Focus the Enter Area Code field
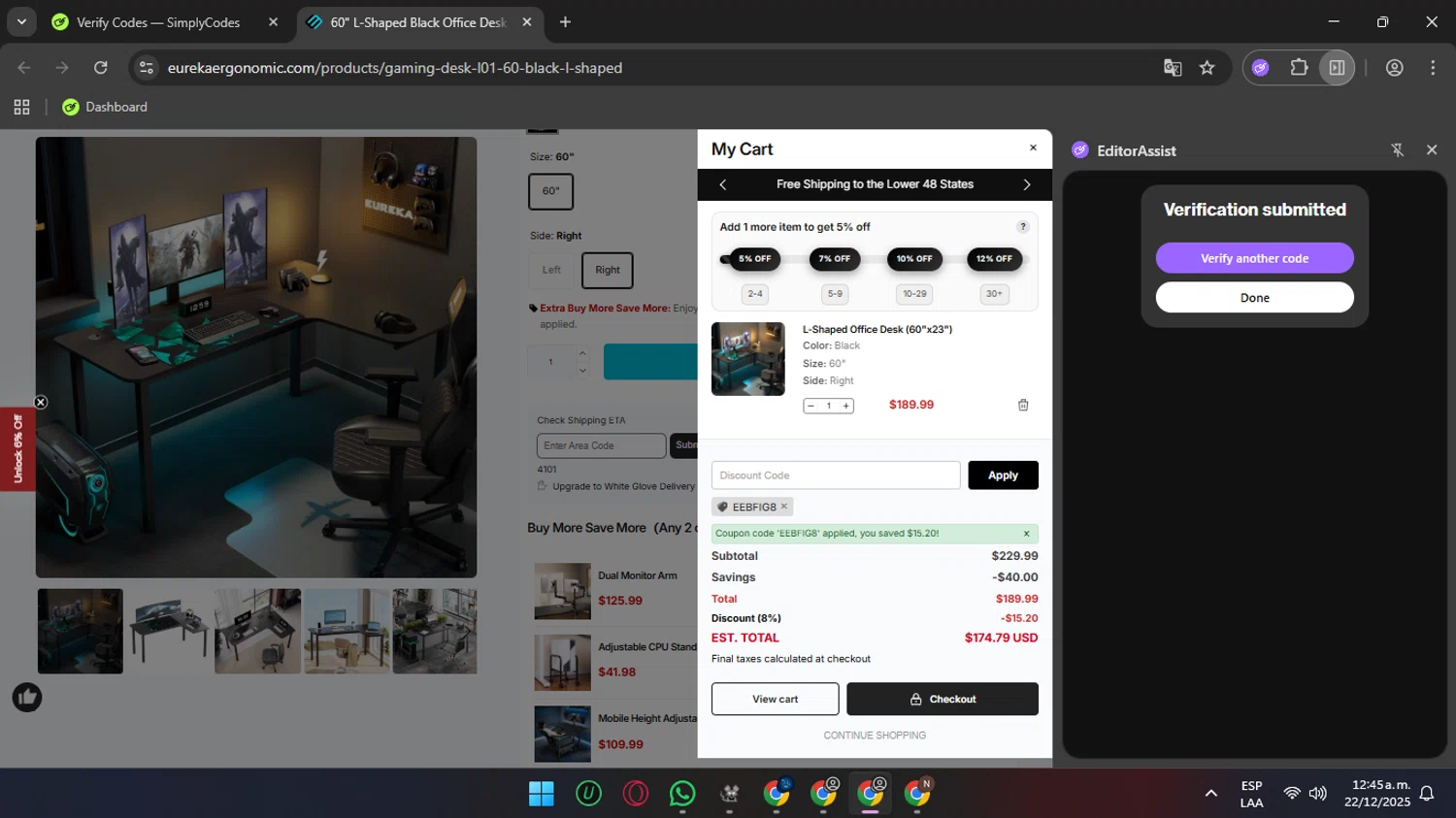1456x818 pixels. [601, 445]
